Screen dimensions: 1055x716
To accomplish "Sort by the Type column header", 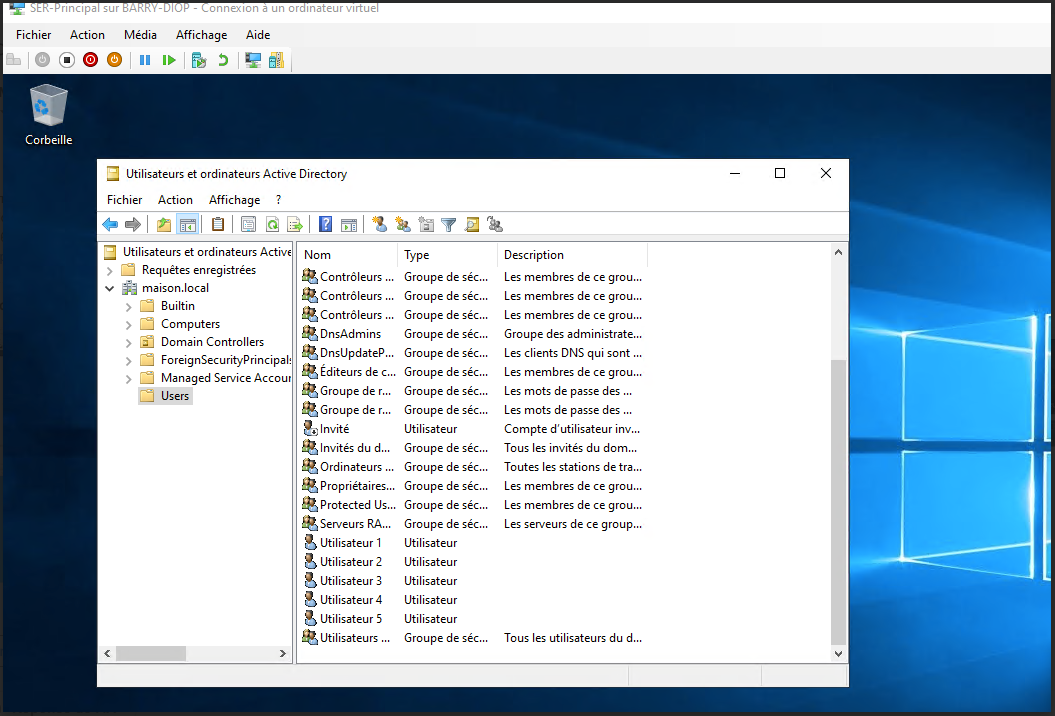I will [447, 255].
